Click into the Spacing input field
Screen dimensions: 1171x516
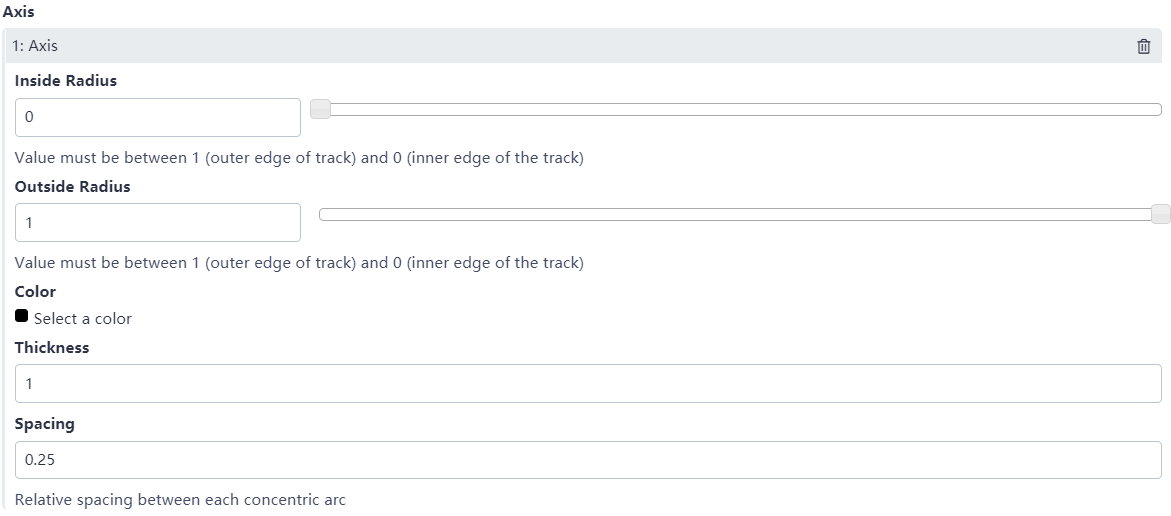(x=588, y=460)
